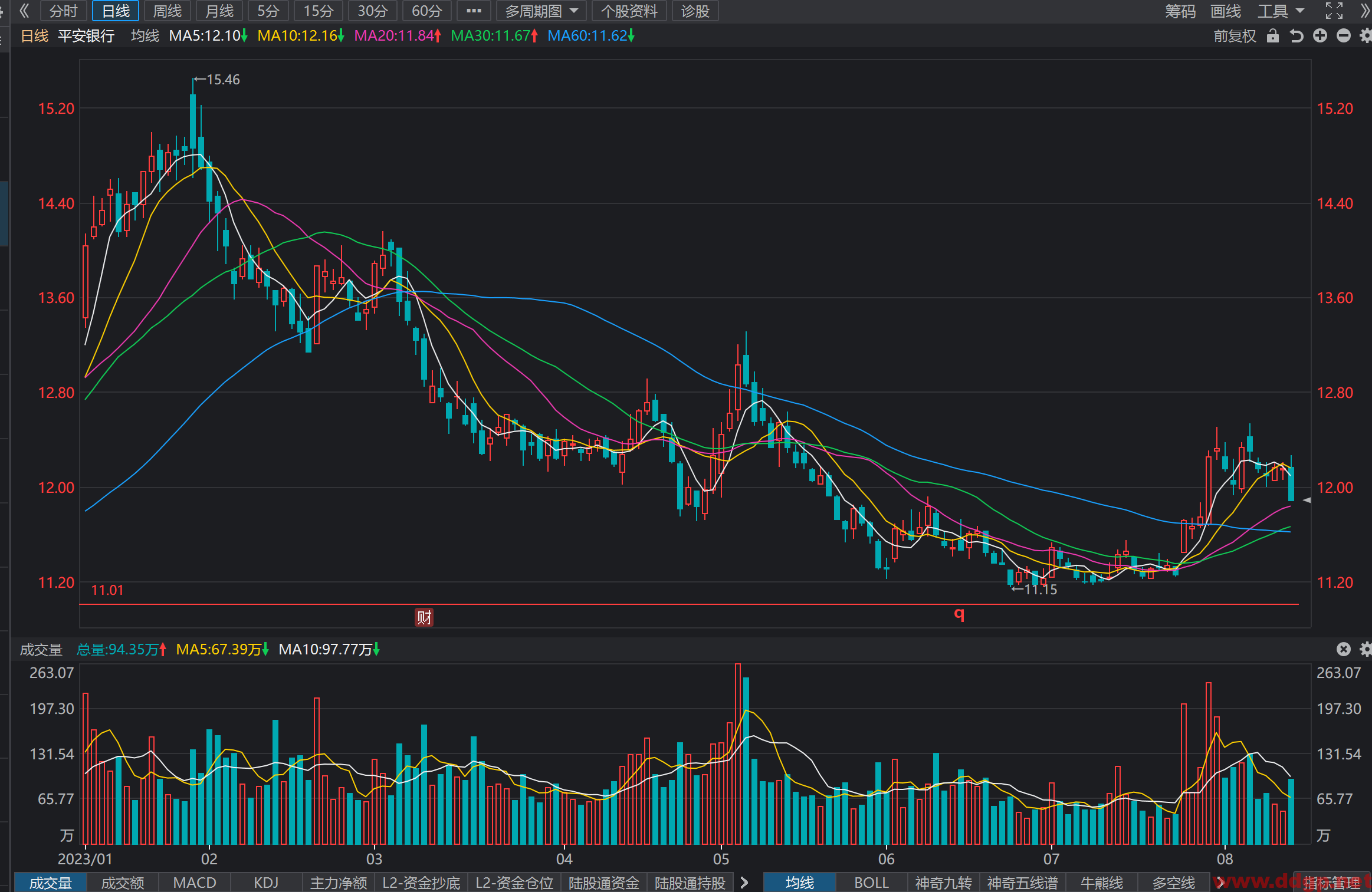
Task: Expand right panel with double chevron icon
Action: 1366,11
